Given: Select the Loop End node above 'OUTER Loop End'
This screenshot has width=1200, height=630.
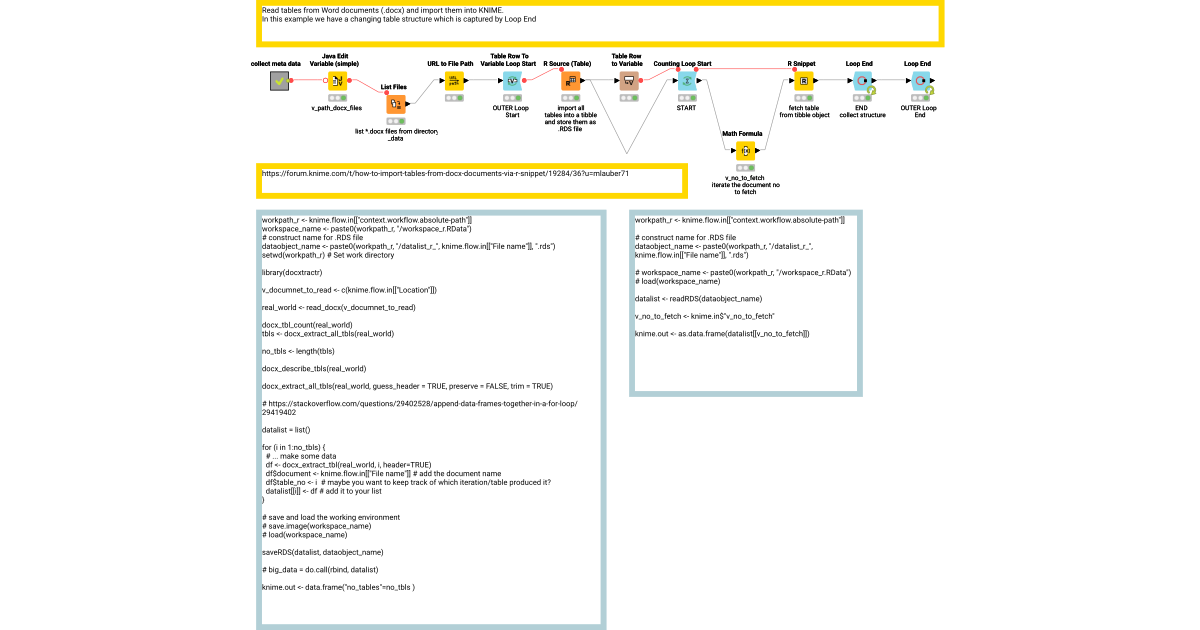Looking at the screenshot, I should (x=920, y=82).
